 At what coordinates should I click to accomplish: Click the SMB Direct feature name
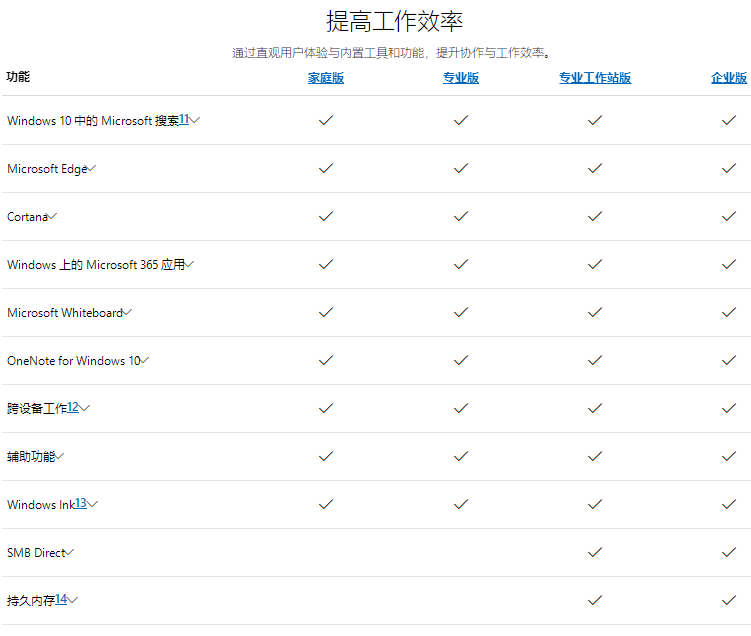(36, 553)
